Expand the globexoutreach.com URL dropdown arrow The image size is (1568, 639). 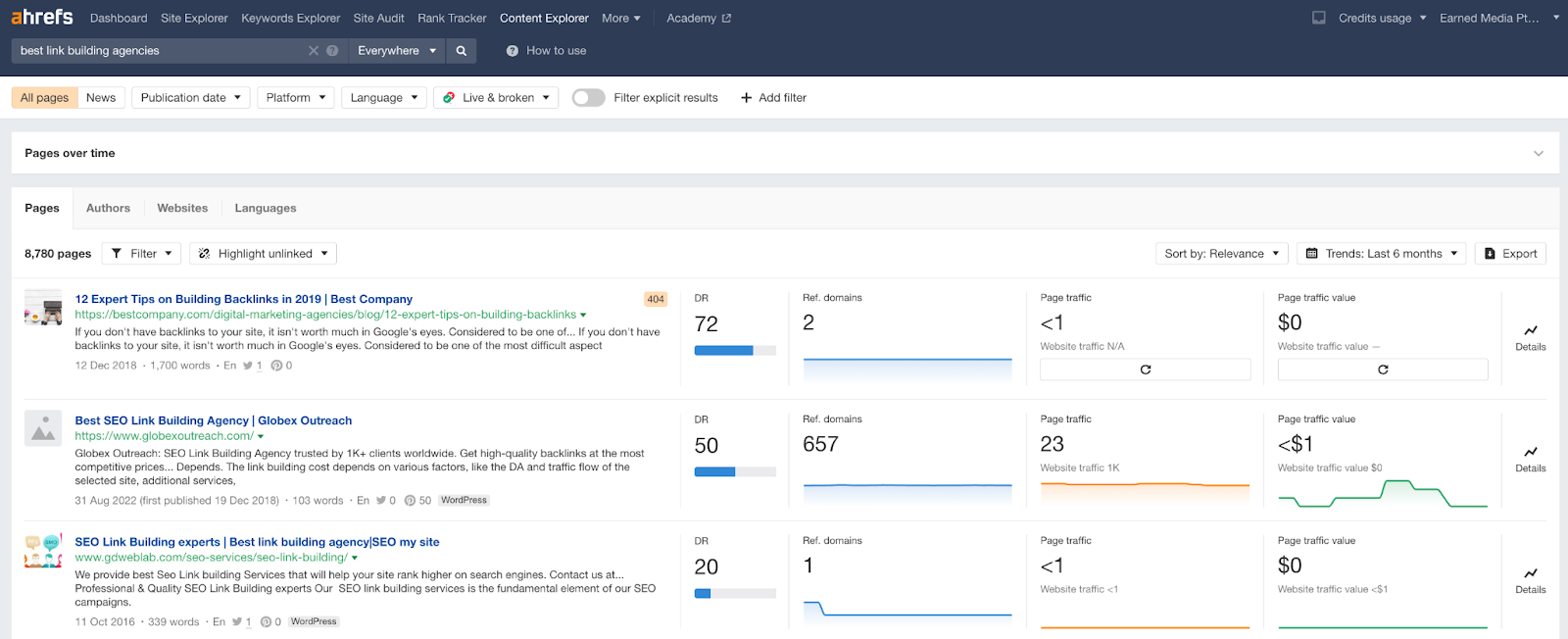pyautogui.click(x=261, y=437)
